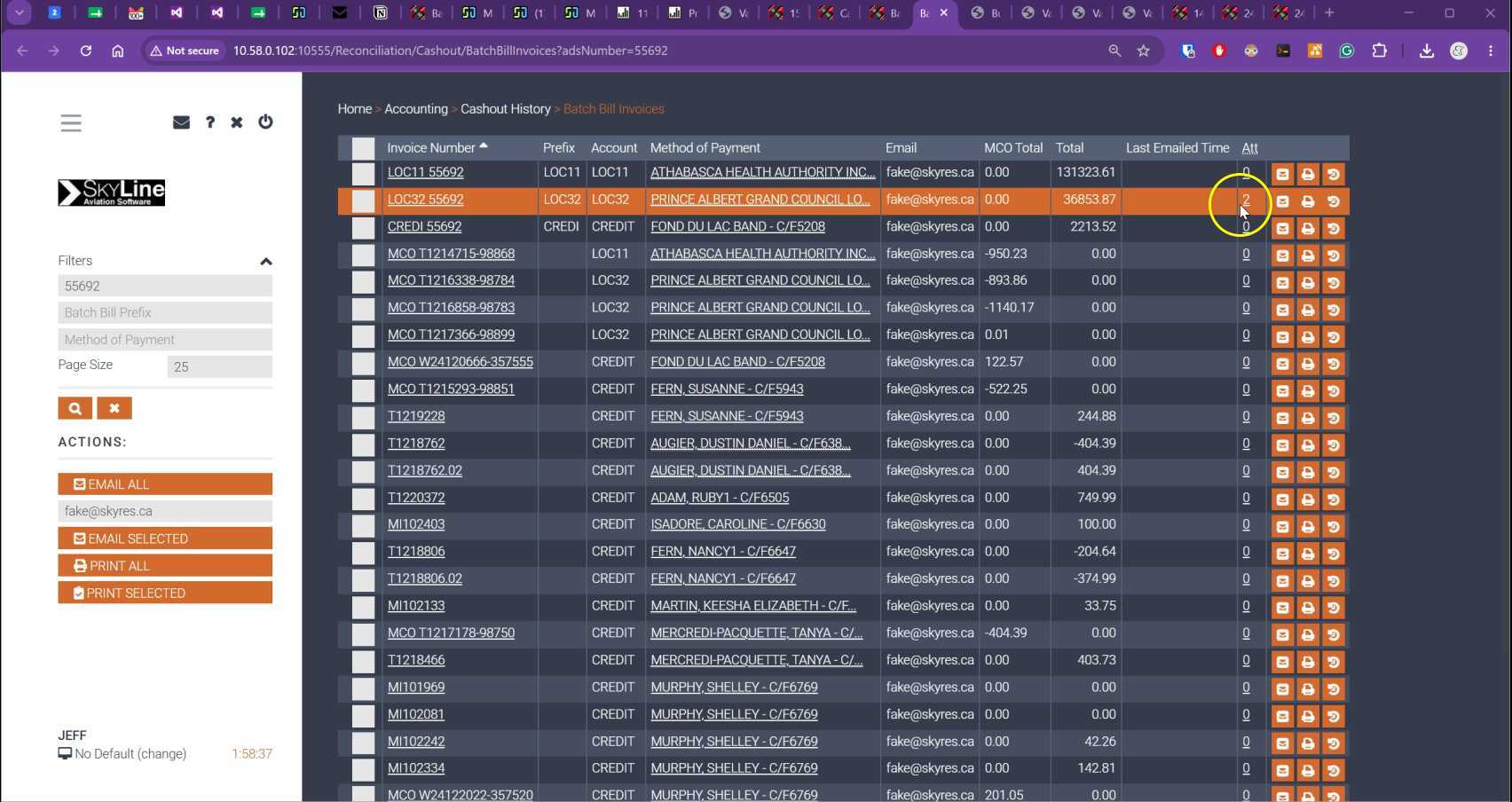
Task: Click the invoice number filter field containing 55692
Action: [x=165, y=286]
